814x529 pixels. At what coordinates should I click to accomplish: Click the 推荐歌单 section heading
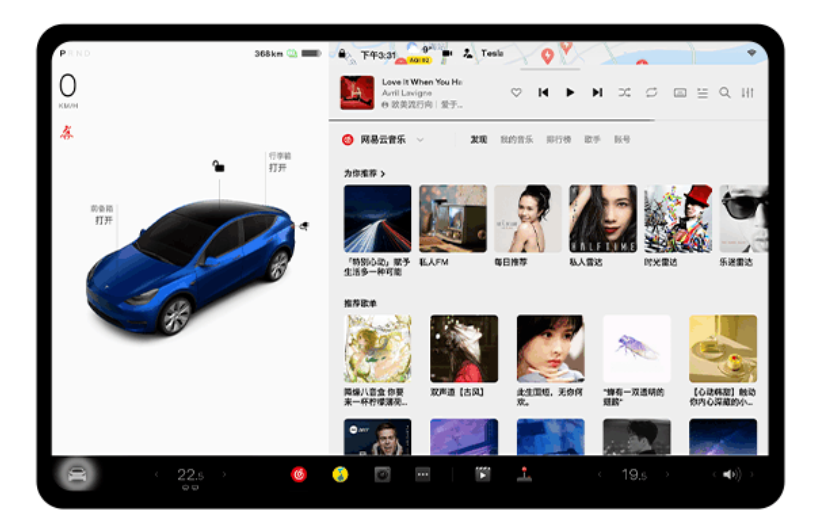click(x=360, y=303)
